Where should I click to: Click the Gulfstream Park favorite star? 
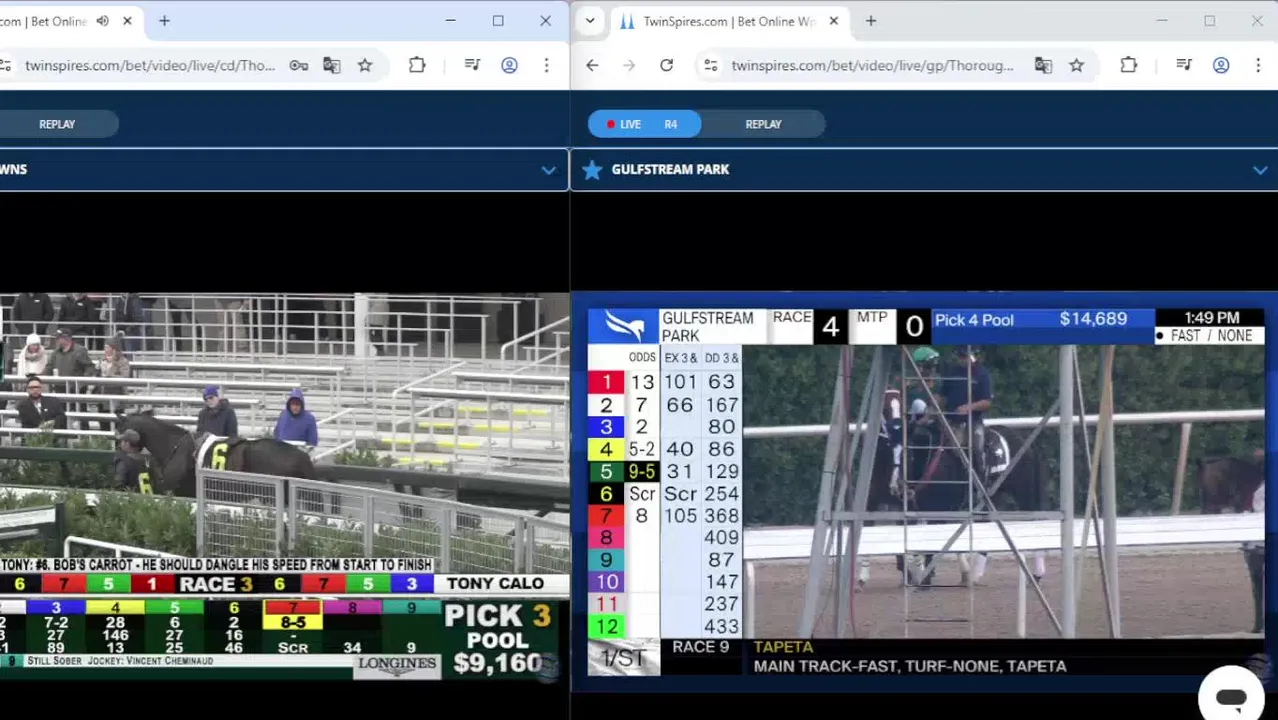(592, 170)
